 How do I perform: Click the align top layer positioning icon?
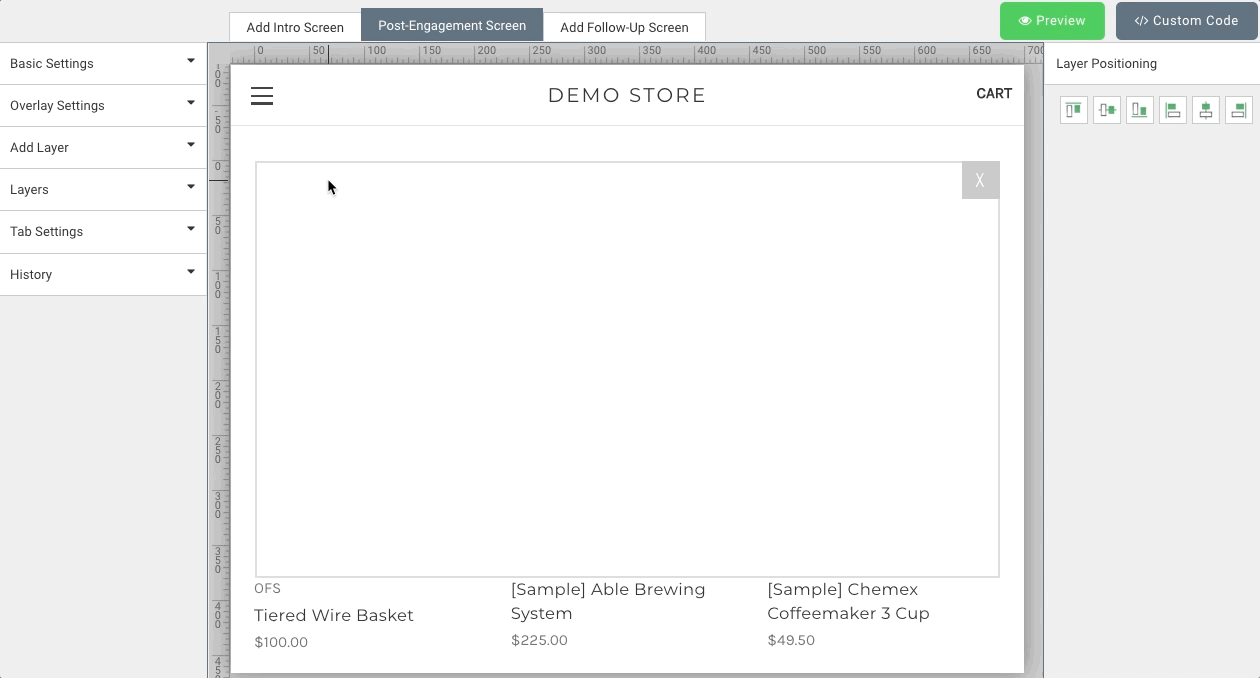1074,110
